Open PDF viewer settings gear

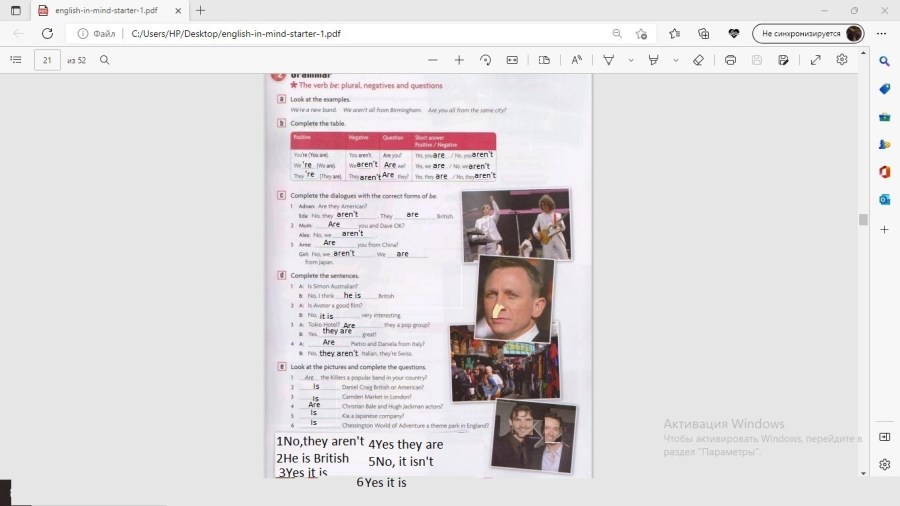(842, 60)
